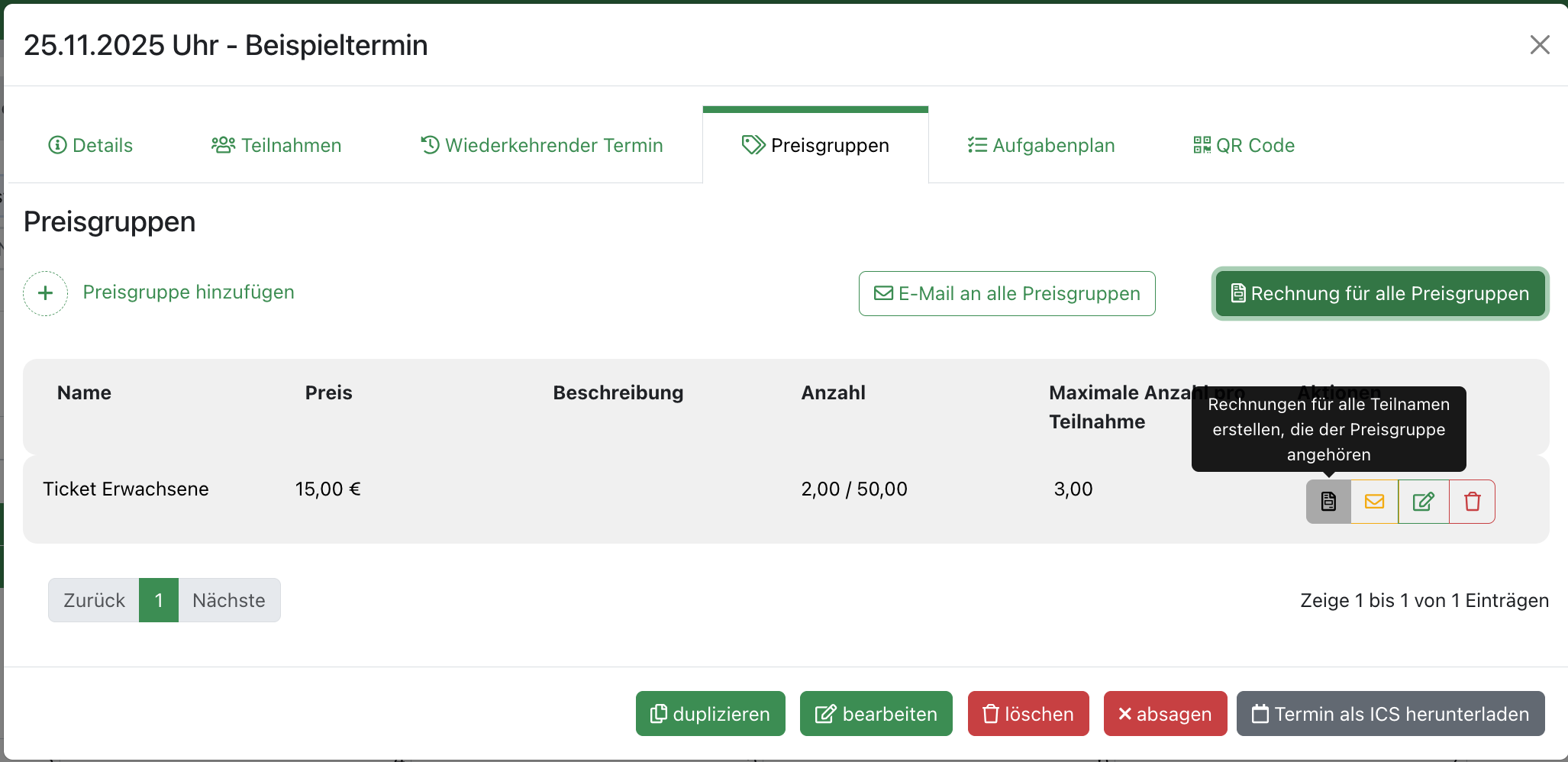Click the invoice icon for Ticket Erwachsene
Image resolution: width=1568 pixels, height=762 pixels.
(x=1328, y=502)
